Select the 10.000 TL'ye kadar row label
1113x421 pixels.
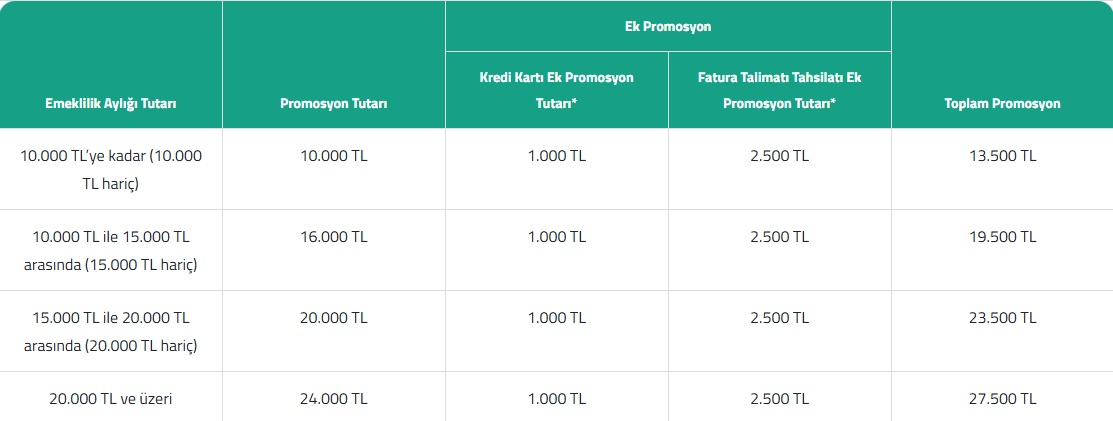pos(111,169)
